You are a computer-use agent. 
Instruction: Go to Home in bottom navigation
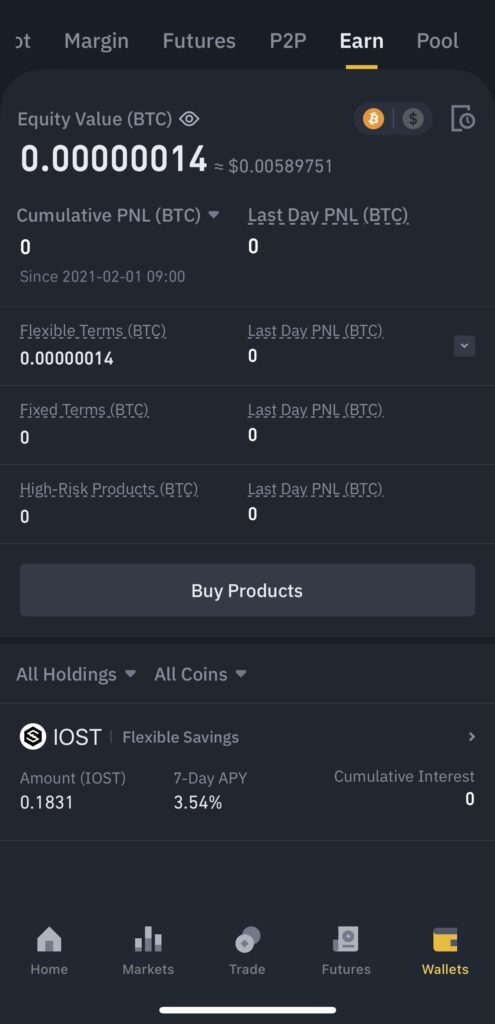coord(49,951)
